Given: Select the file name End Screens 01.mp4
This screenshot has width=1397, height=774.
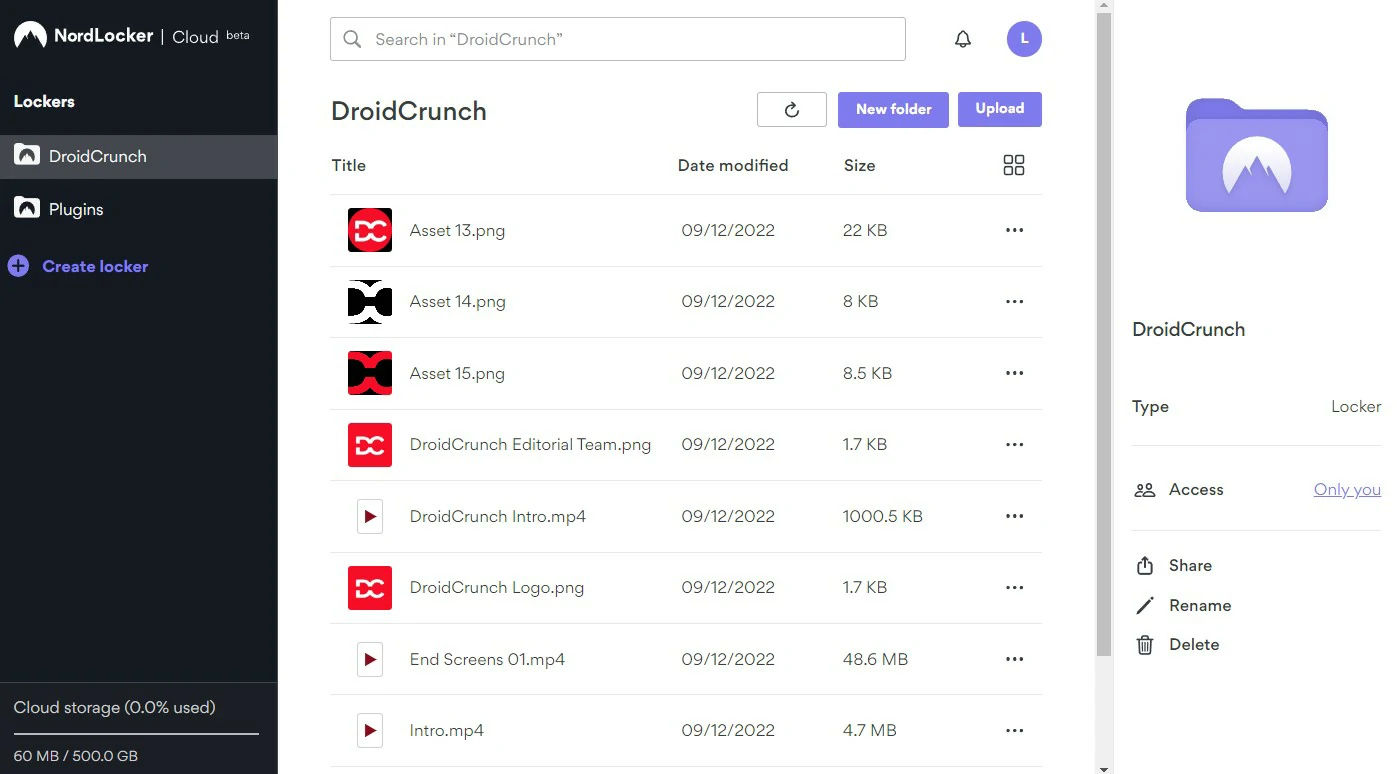Looking at the screenshot, I should [x=487, y=659].
